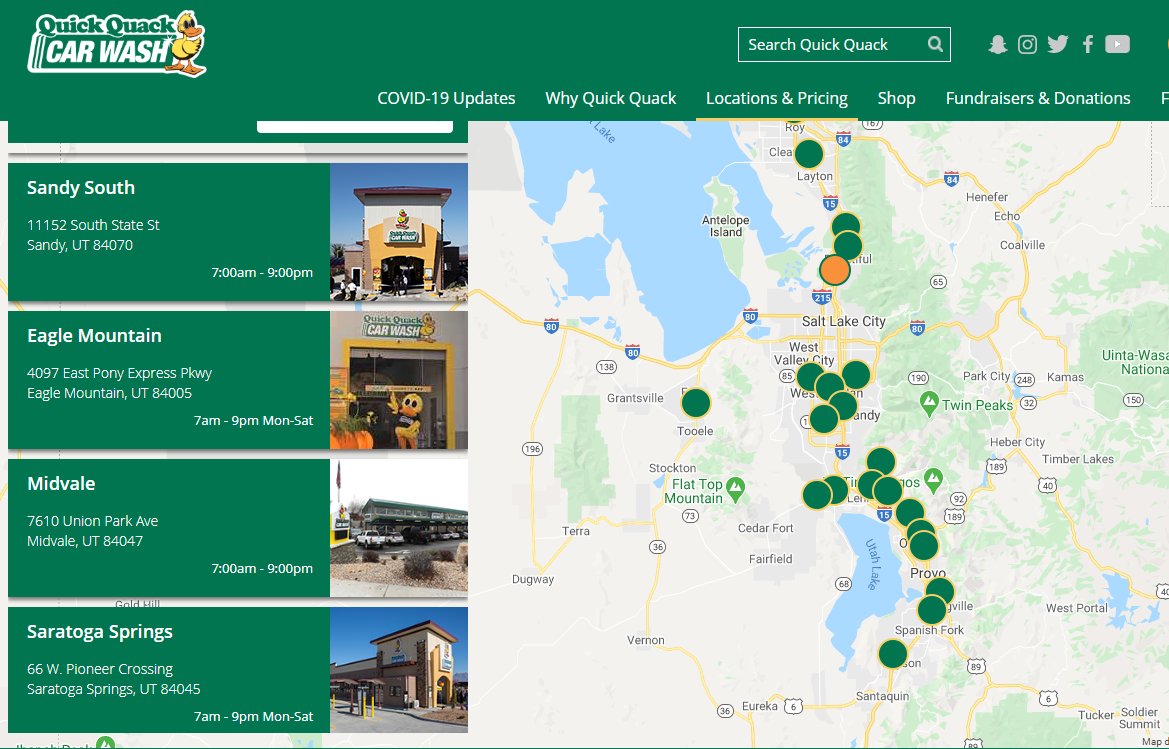Open Quick Quack's Twitter page

1057,45
